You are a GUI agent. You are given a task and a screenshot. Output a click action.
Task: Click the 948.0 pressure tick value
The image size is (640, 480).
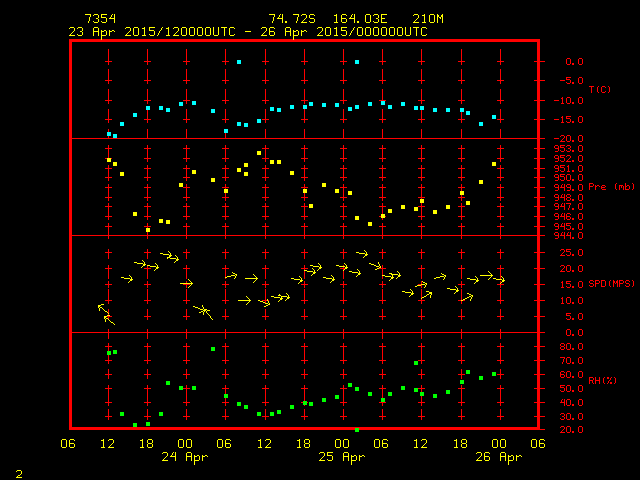point(569,197)
